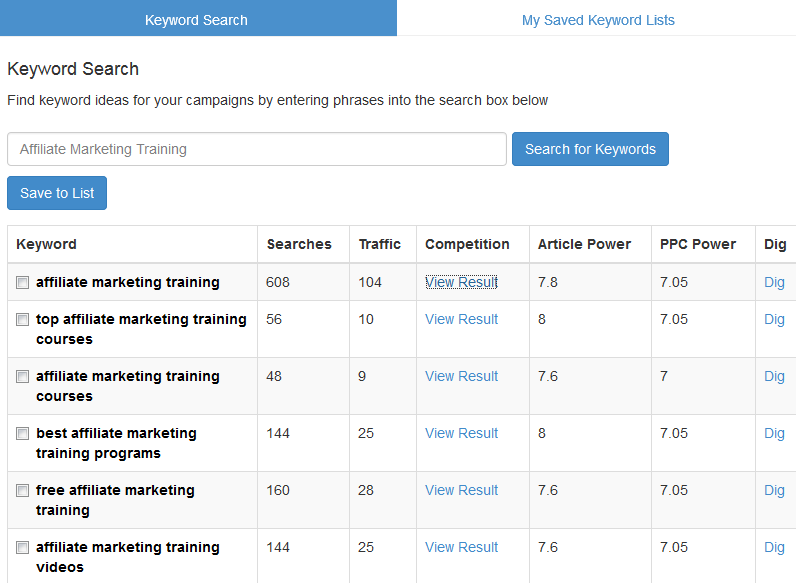Click the Searches column header
The width and height of the screenshot is (796, 583).
tap(299, 244)
